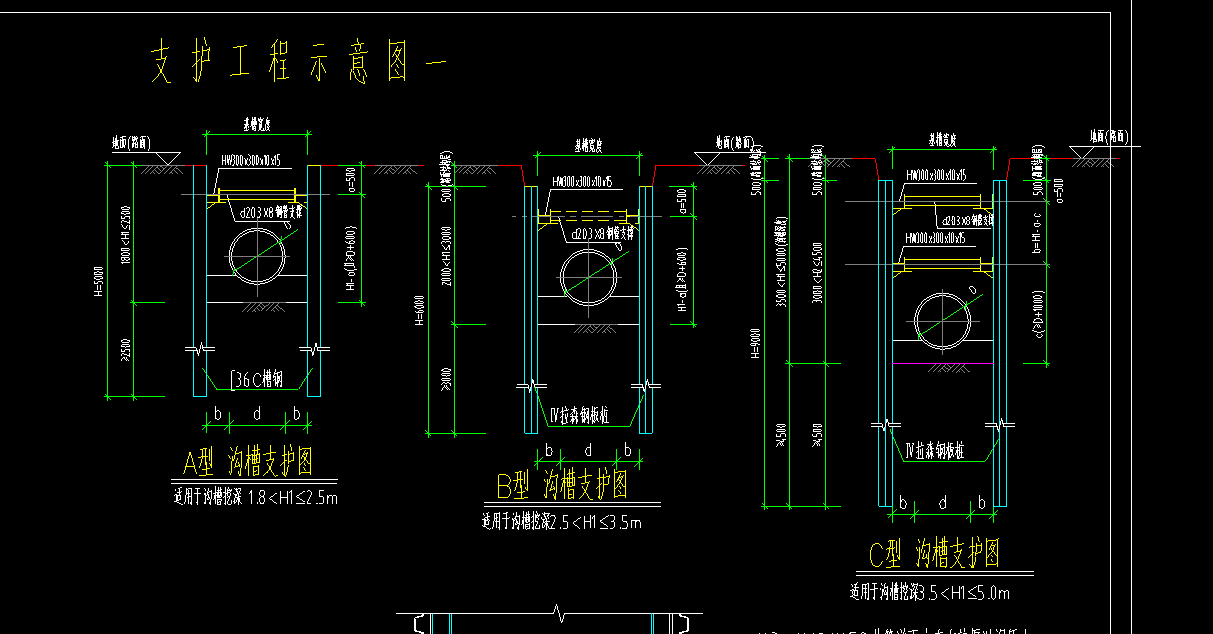Image resolution: width=1213 pixels, height=634 pixels.
Task: Pick the note 1.8<H1≤2.5m under A型
Action: click(x=292, y=496)
